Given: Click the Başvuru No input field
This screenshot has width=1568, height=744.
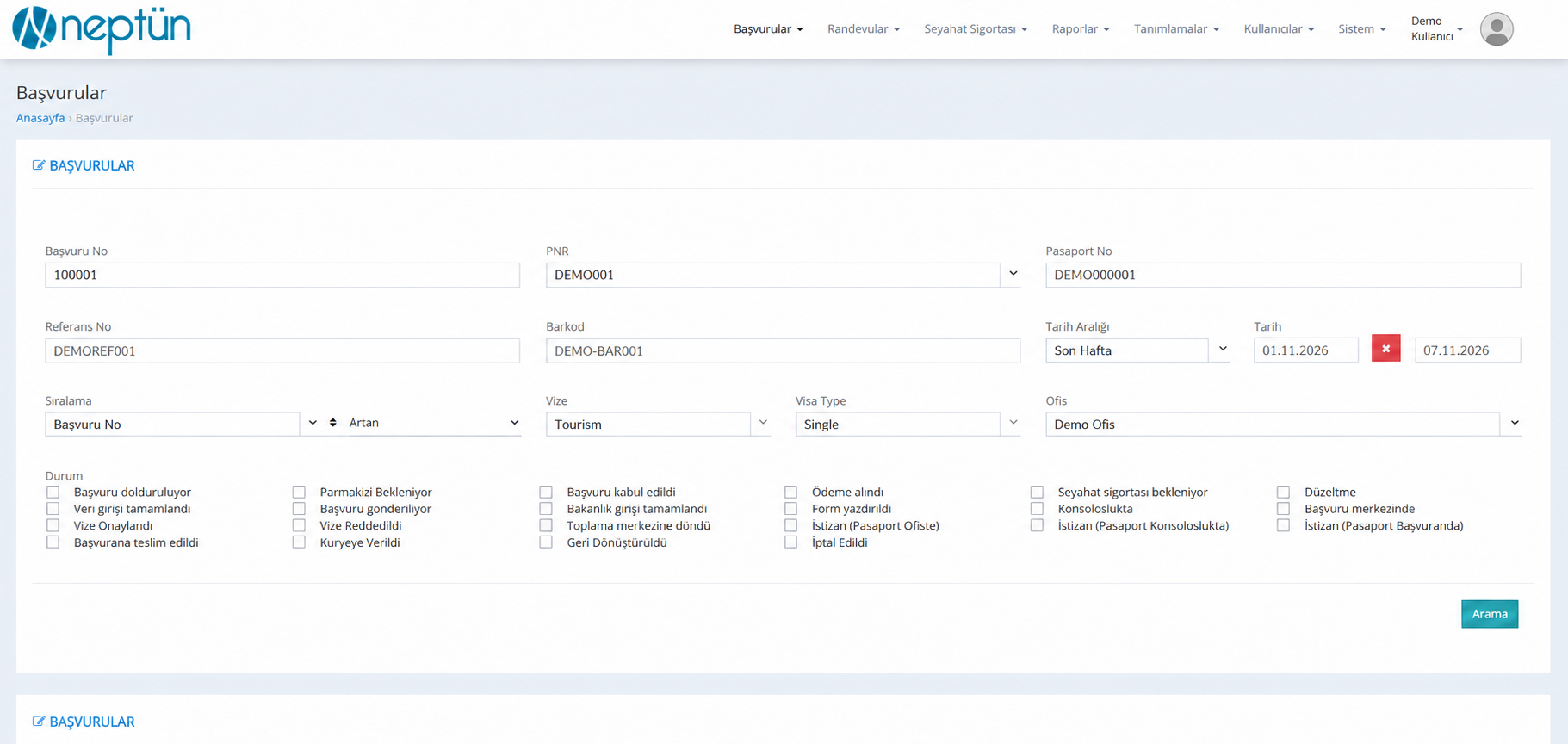Looking at the screenshot, I should click(x=282, y=275).
